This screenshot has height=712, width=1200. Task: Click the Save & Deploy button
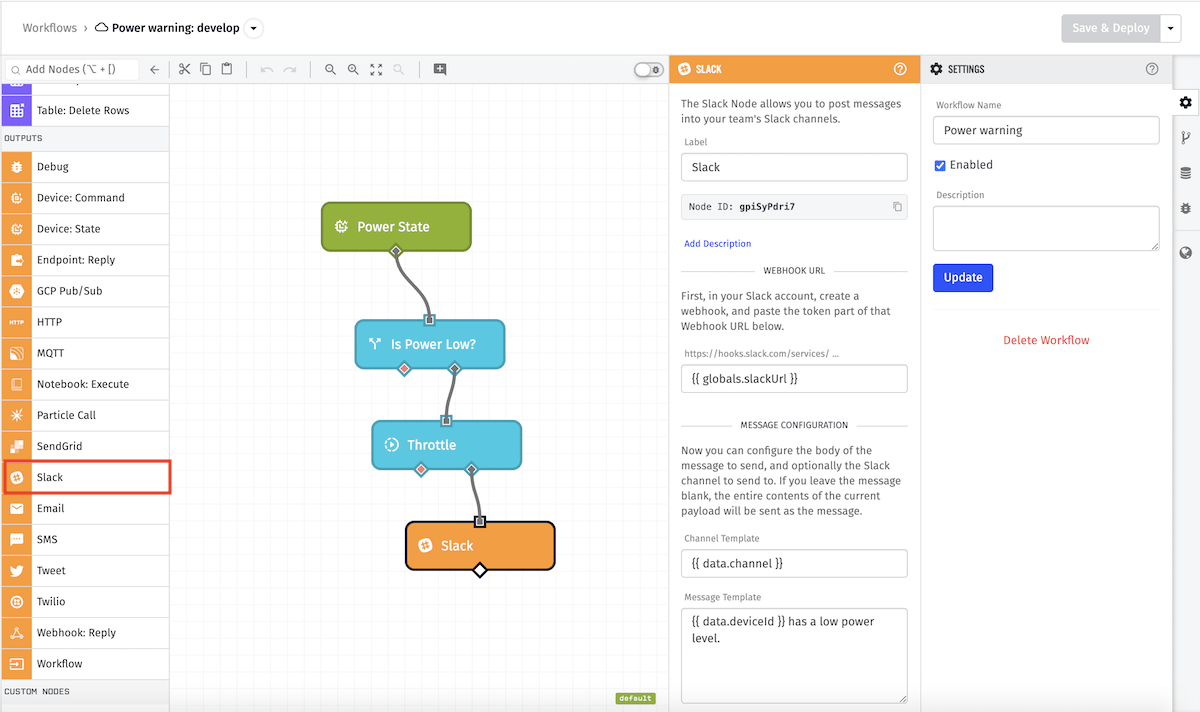1110,28
